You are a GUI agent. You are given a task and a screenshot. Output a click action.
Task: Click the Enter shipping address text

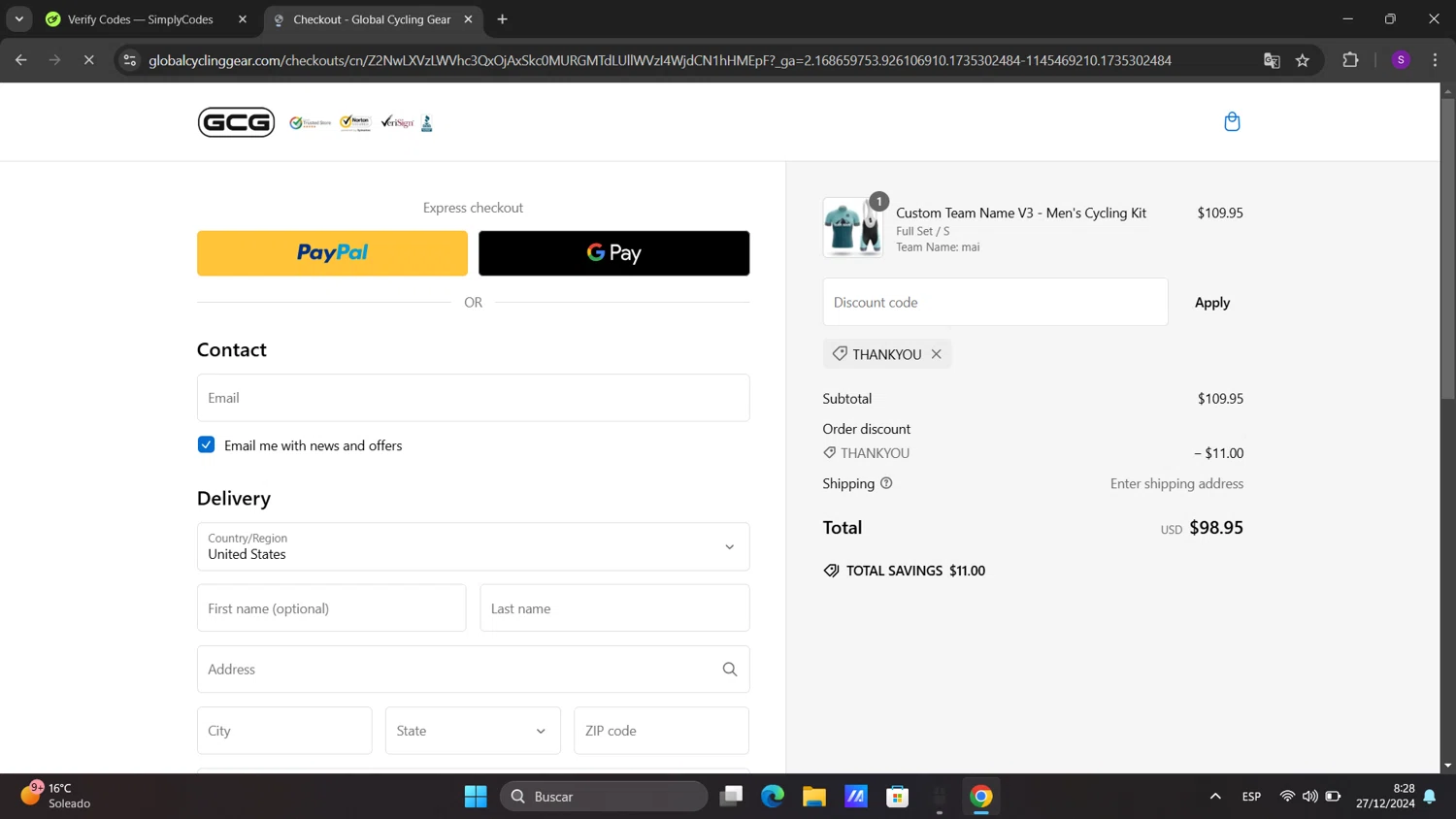[1176, 483]
